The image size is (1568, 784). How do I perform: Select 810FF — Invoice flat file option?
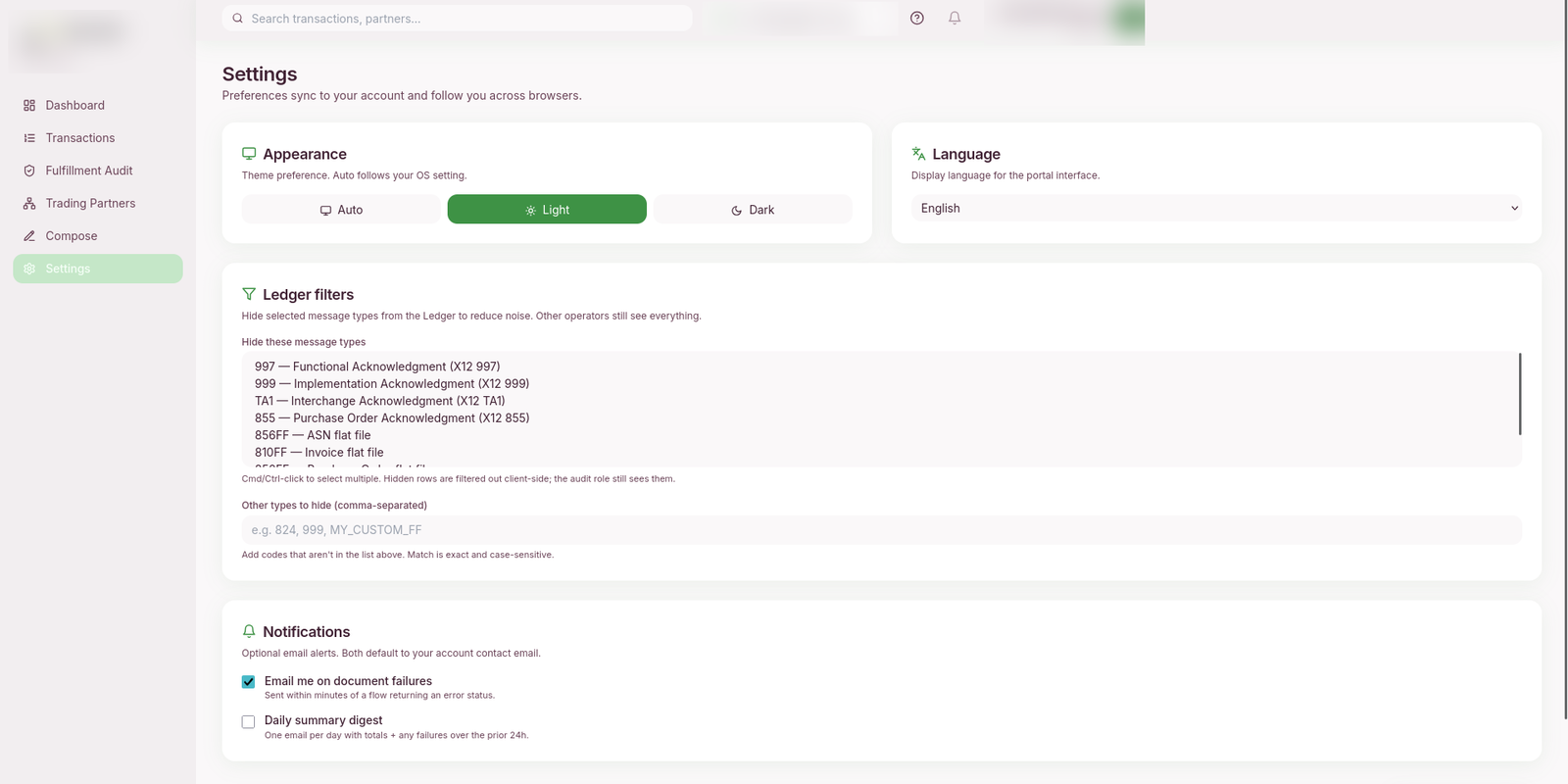click(319, 453)
